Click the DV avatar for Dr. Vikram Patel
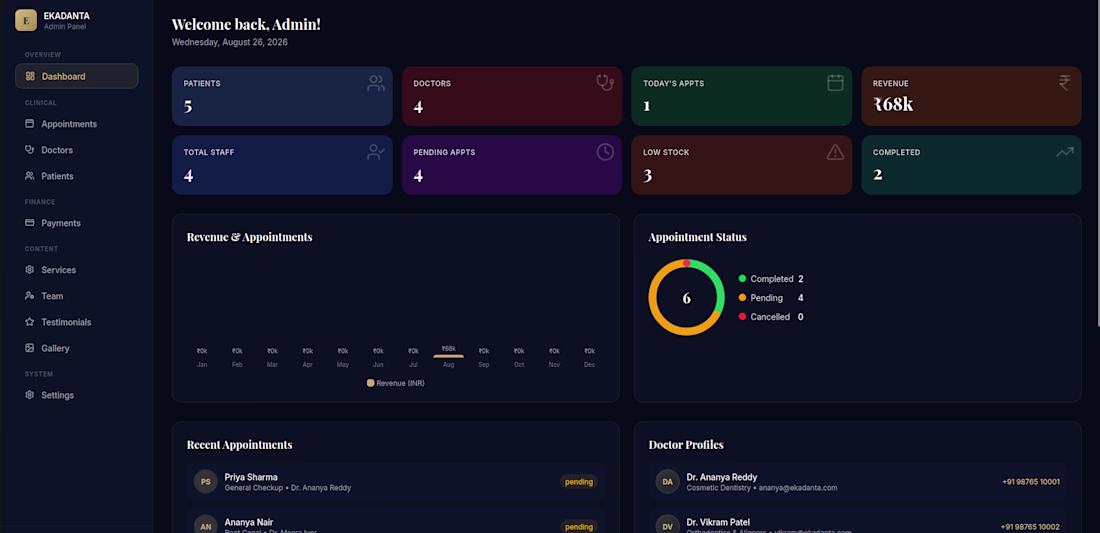Viewport: 1100px width, 533px height. point(667,526)
